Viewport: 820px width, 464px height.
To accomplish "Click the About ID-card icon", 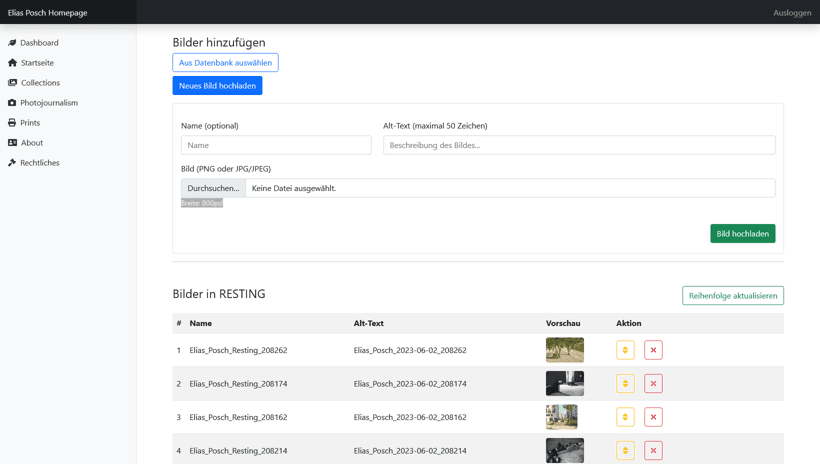I will tap(12, 143).
